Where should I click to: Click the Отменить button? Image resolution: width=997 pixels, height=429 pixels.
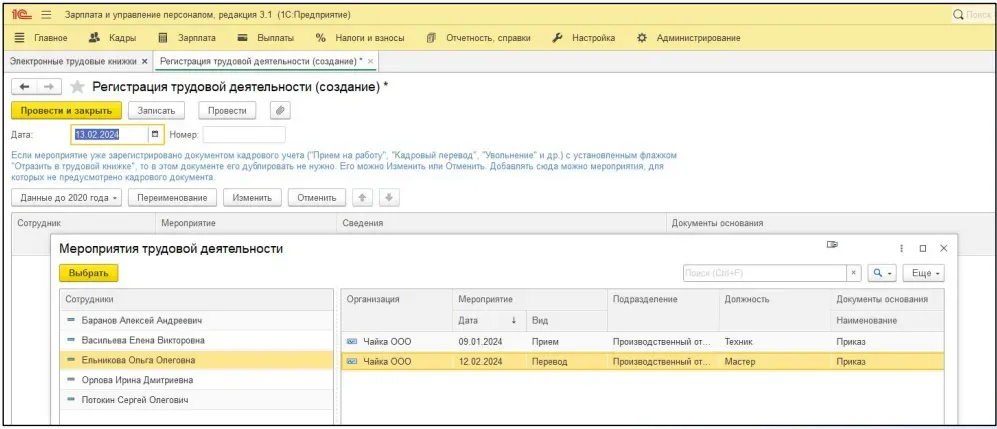click(317, 198)
